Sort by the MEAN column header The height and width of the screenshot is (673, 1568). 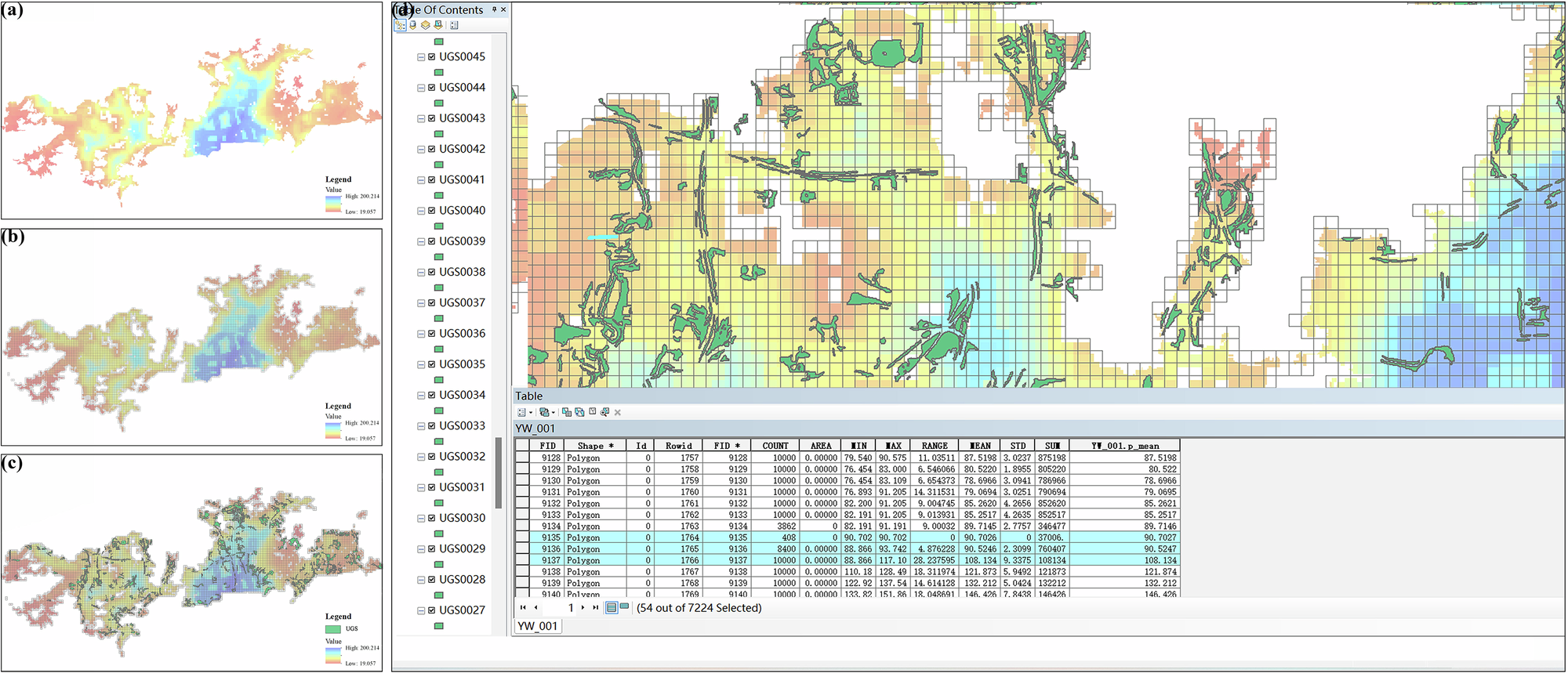coord(978,445)
